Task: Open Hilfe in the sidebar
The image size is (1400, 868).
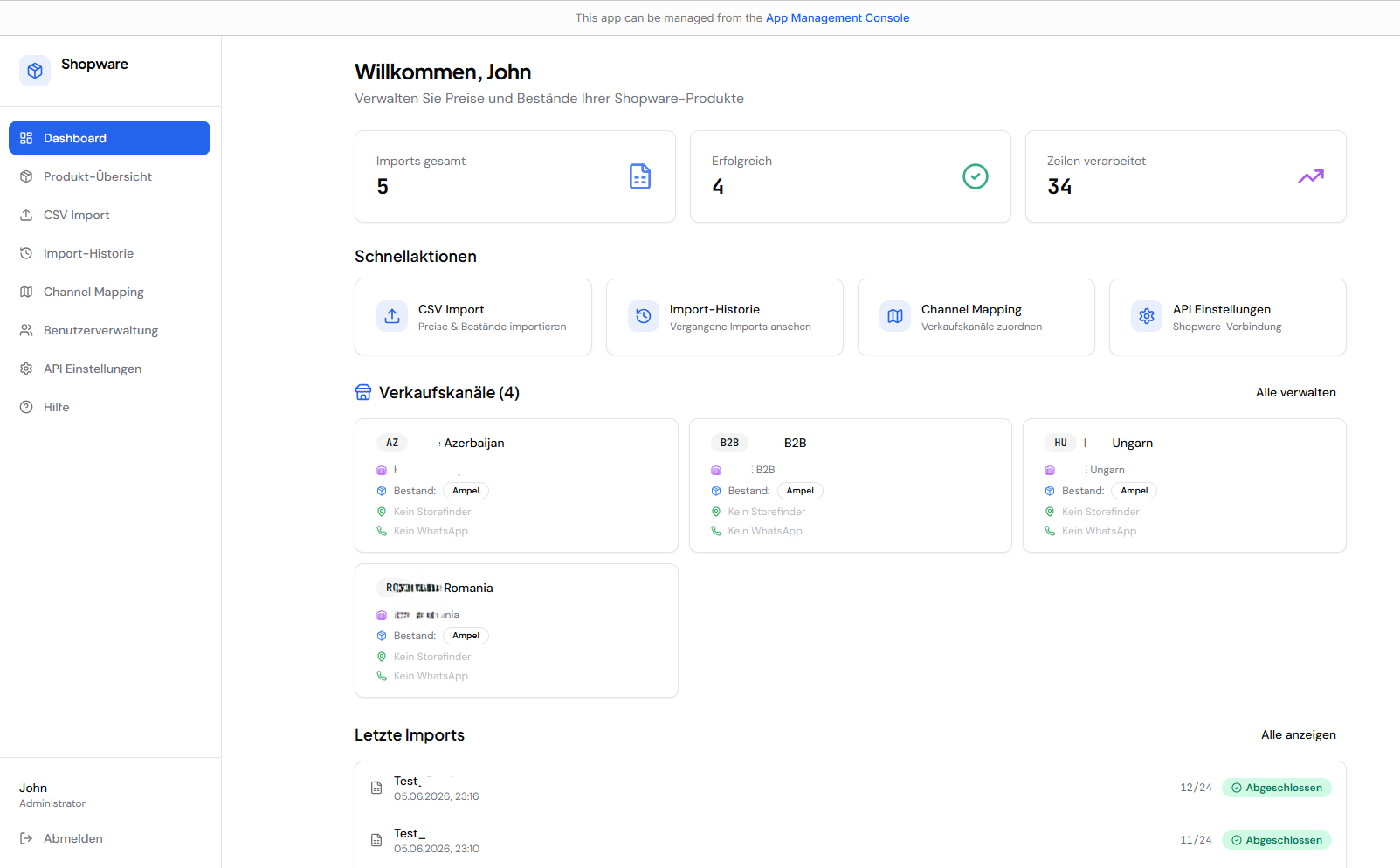Action: point(109,407)
